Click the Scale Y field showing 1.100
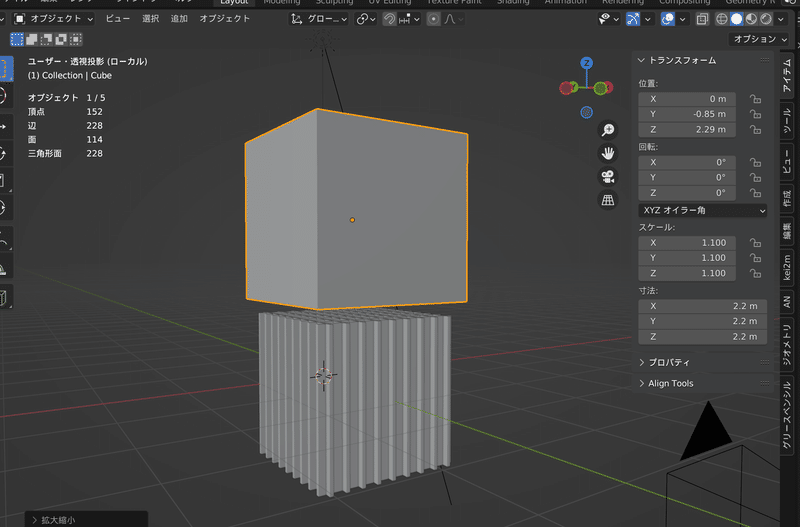The height and width of the screenshot is (527, 800). tap(687, 258)
